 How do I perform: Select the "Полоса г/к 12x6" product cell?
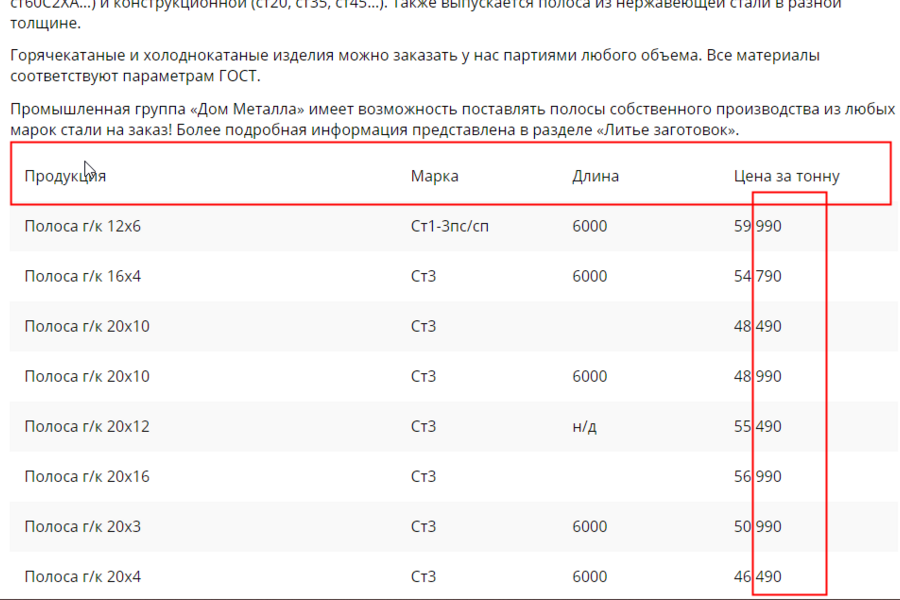pos(83,226)
